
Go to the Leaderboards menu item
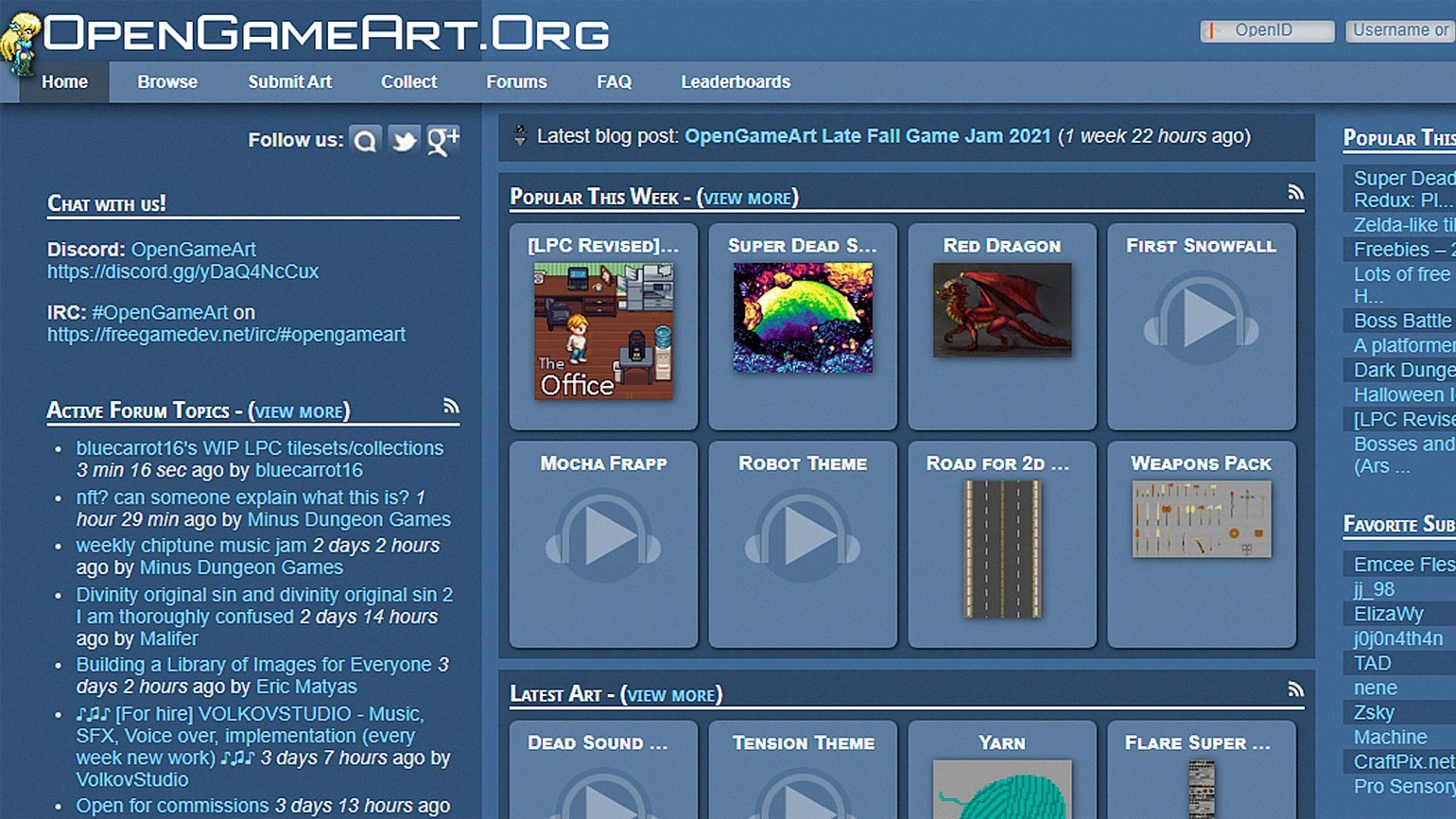[x=736, y=82]
